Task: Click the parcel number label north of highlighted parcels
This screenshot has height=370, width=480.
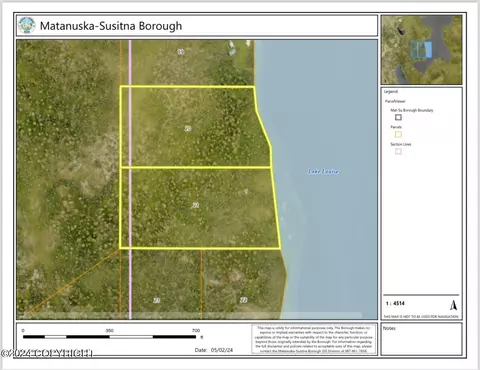Action: pos(180,52)
